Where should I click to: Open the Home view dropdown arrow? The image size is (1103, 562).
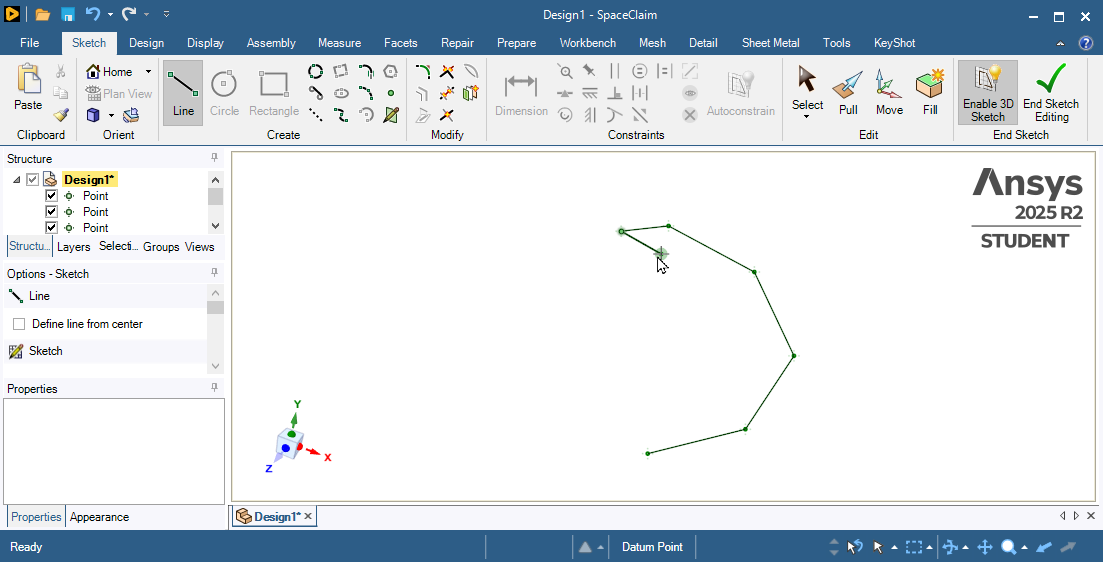pyautogui.click(x=148, y=72)
